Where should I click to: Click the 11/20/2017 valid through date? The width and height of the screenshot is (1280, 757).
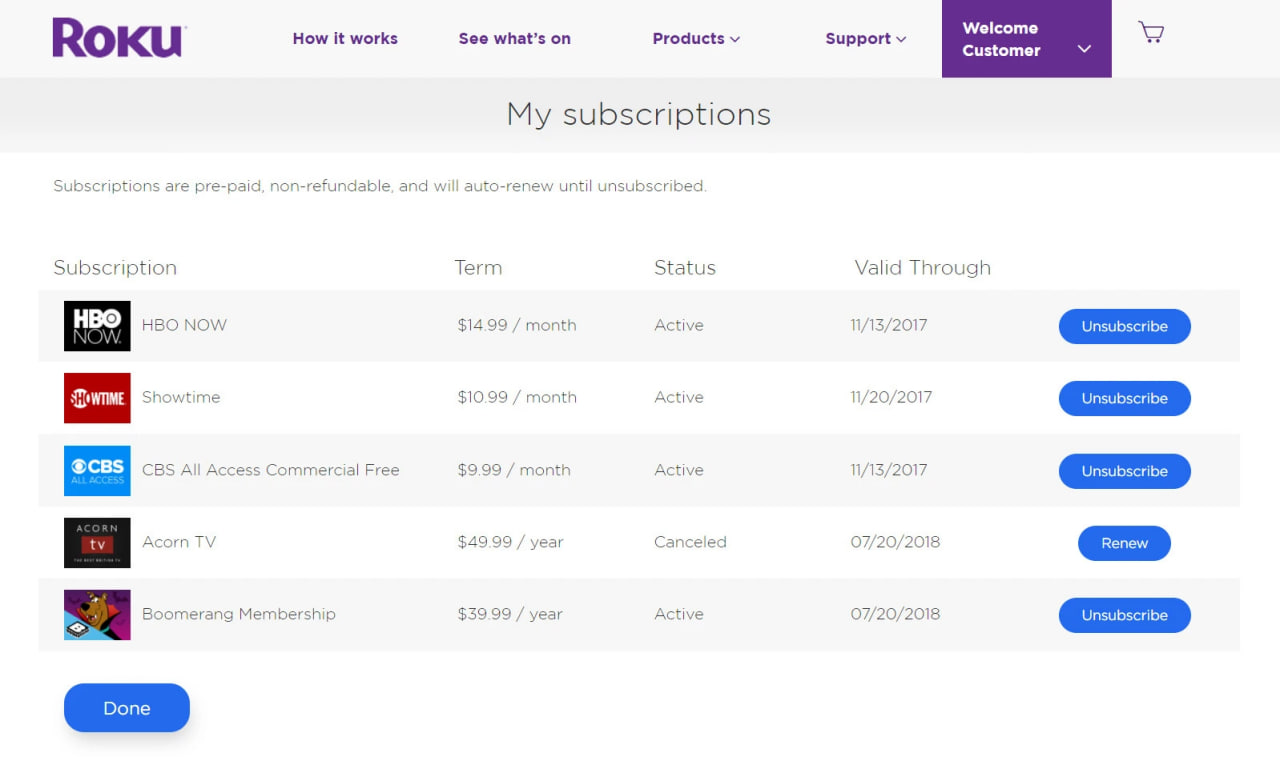tap(891, 397)
